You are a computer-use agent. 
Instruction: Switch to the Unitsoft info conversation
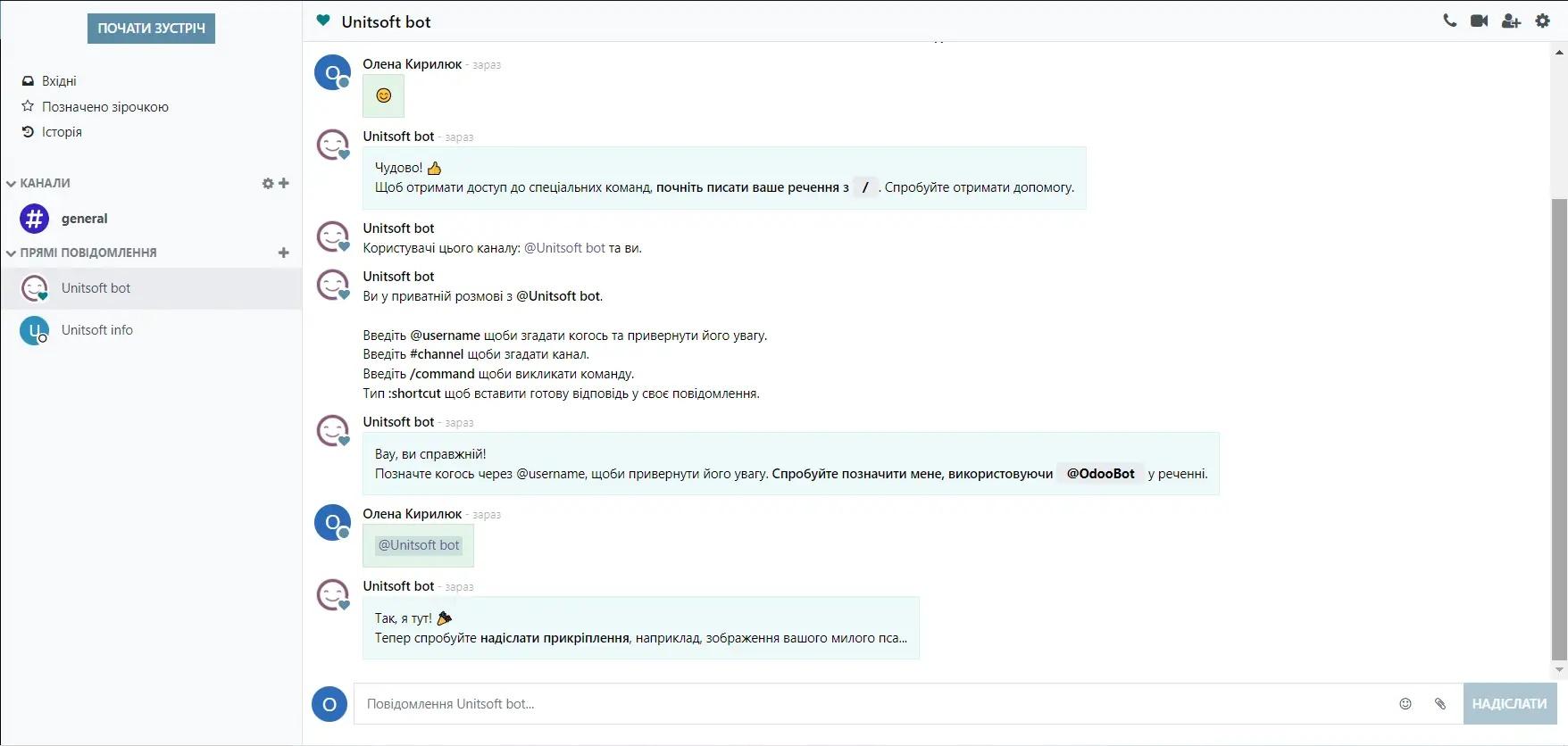pos(96,330)
